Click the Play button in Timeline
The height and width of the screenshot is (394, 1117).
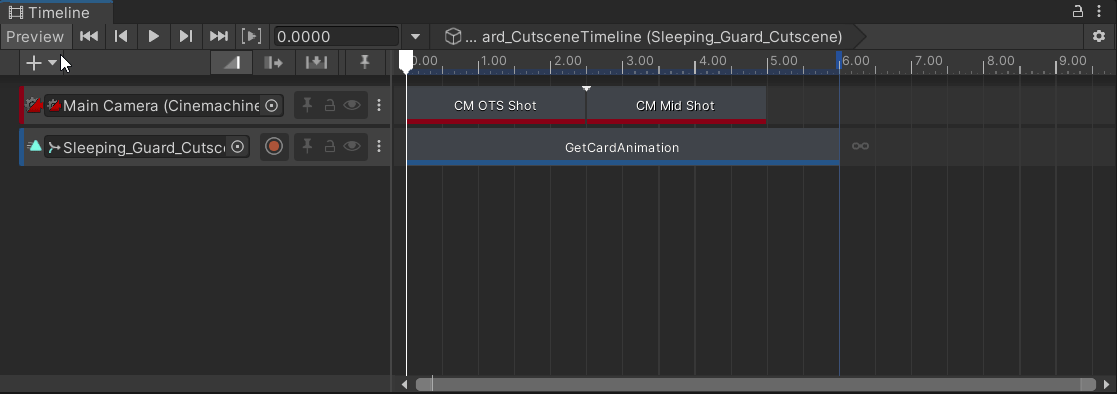154,36
